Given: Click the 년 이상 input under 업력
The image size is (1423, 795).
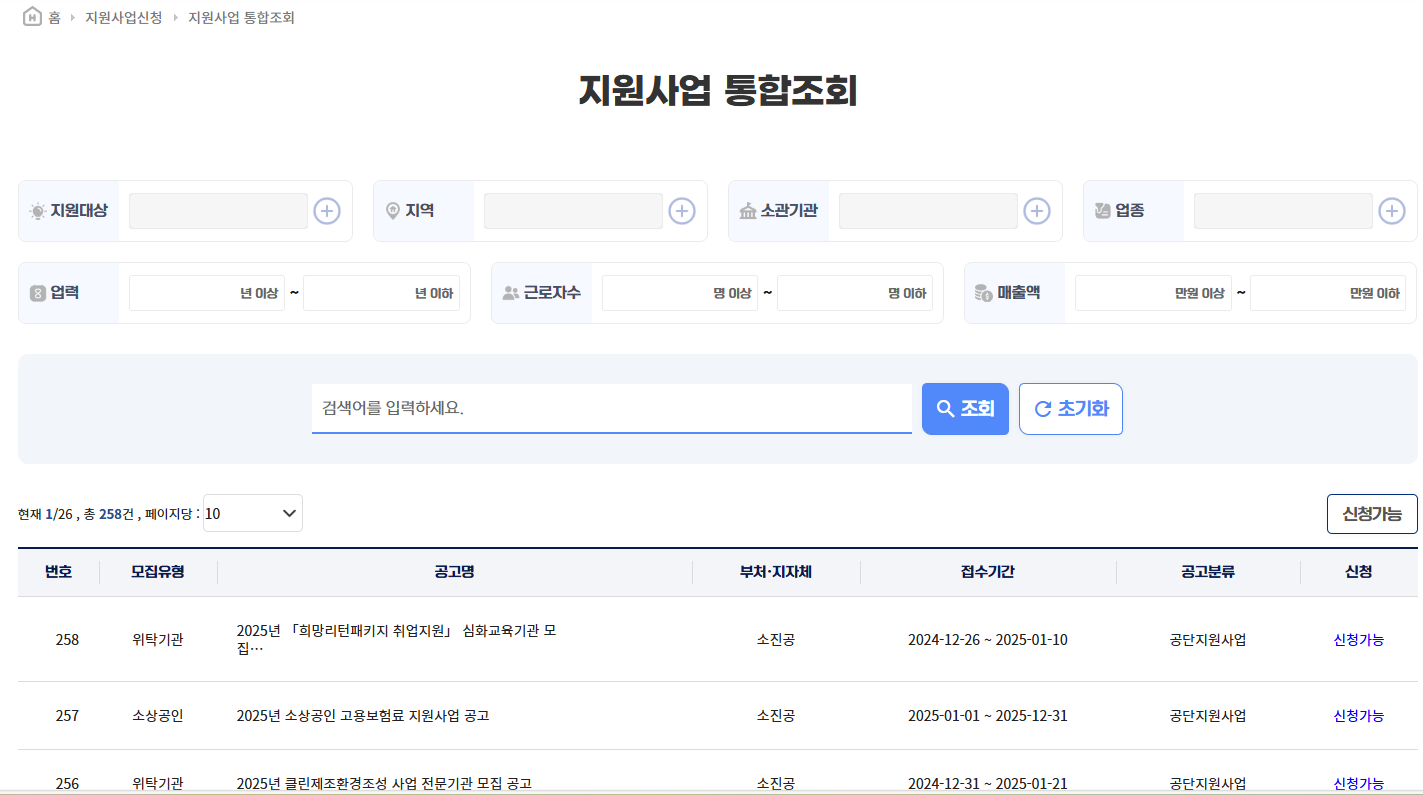Looking at the screenshot, I should pos(207,292).
